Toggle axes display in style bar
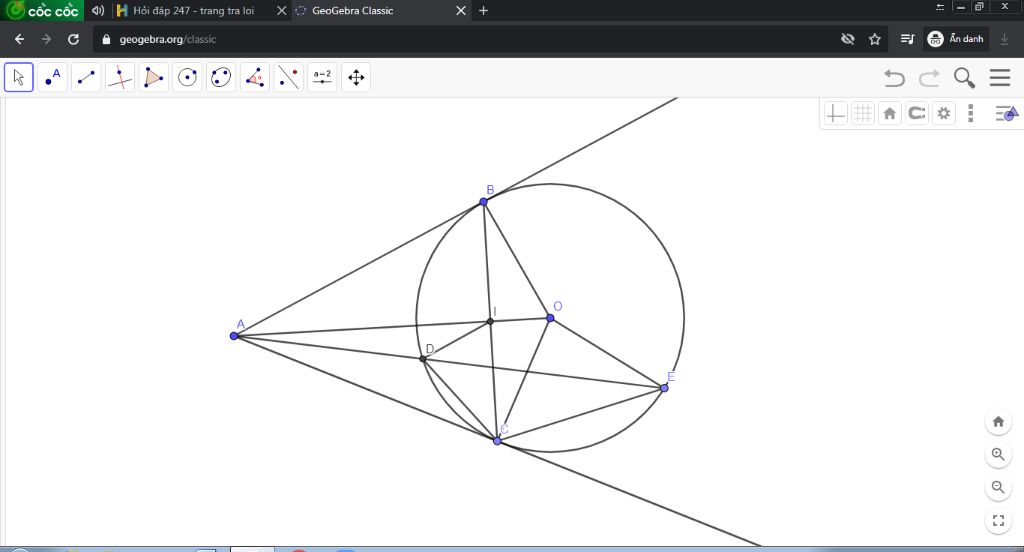The width and height of the screenshot is (1024, 552). point(835,114)
